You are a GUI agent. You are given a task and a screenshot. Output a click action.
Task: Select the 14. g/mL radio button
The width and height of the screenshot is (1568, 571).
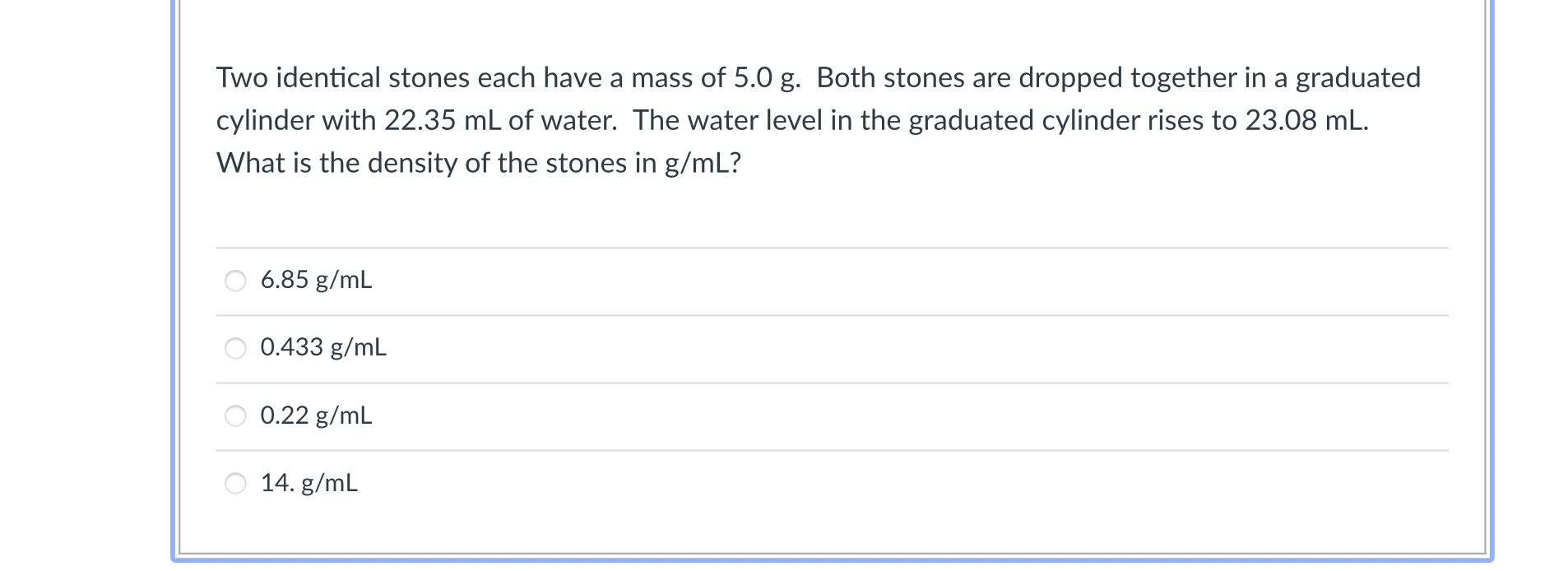pyautogui.click(x=236, y=485)
